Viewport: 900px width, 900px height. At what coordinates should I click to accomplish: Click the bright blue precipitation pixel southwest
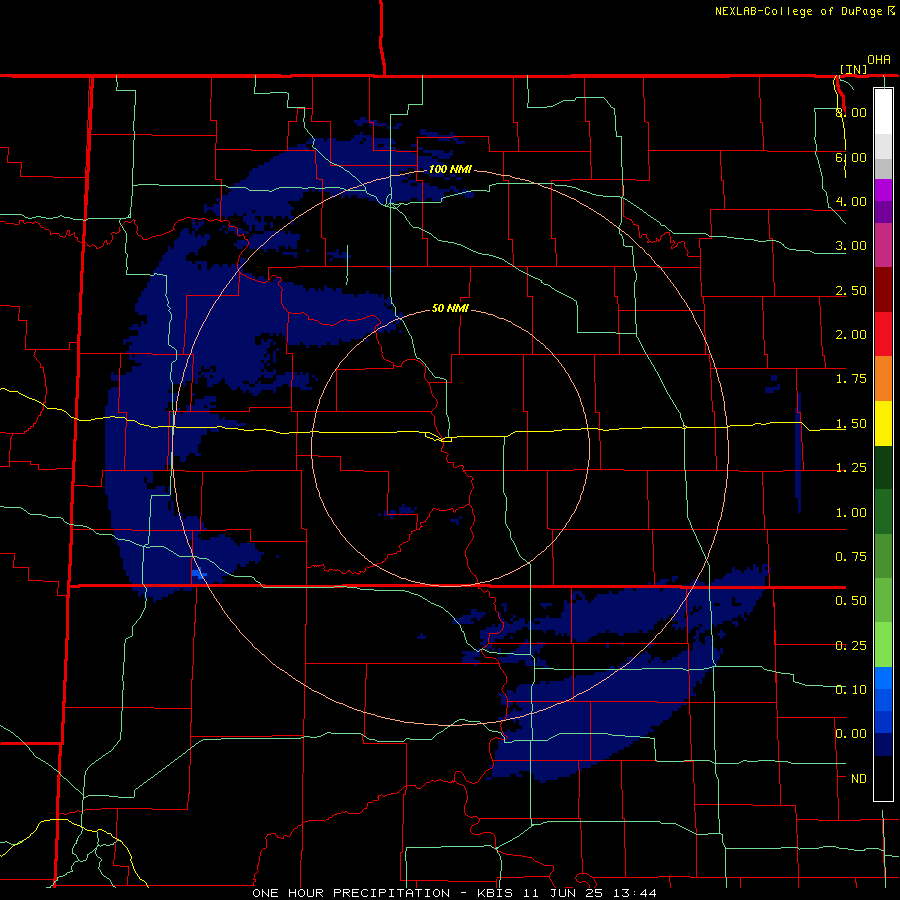click(199, 574)
